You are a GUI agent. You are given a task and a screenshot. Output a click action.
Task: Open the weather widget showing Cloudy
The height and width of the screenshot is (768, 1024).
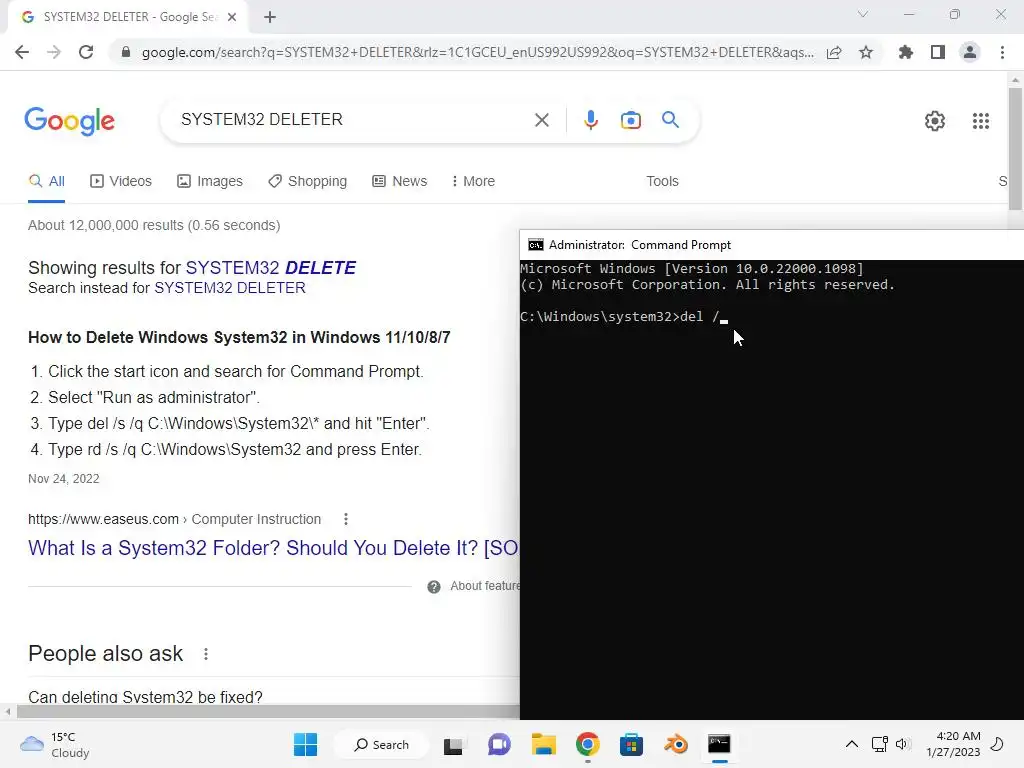[55, 744]
